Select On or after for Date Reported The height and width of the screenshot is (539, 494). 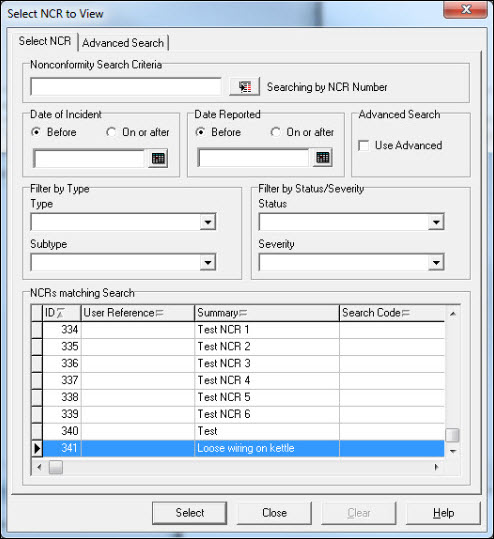point(275,132)
